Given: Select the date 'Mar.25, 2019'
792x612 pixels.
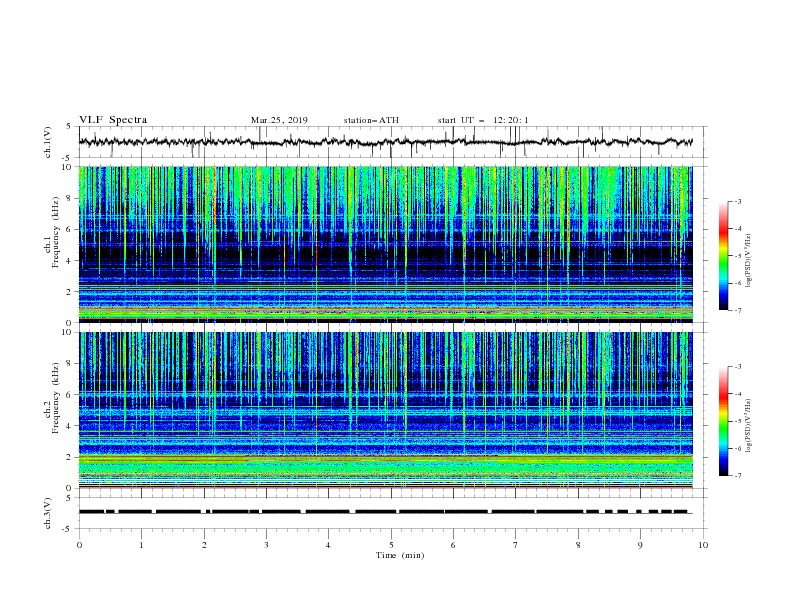Looking at the screenshot, I should 279,120.
